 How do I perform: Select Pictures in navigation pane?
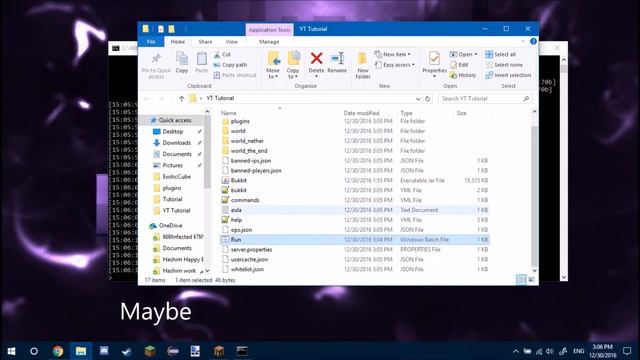[173, 165]
